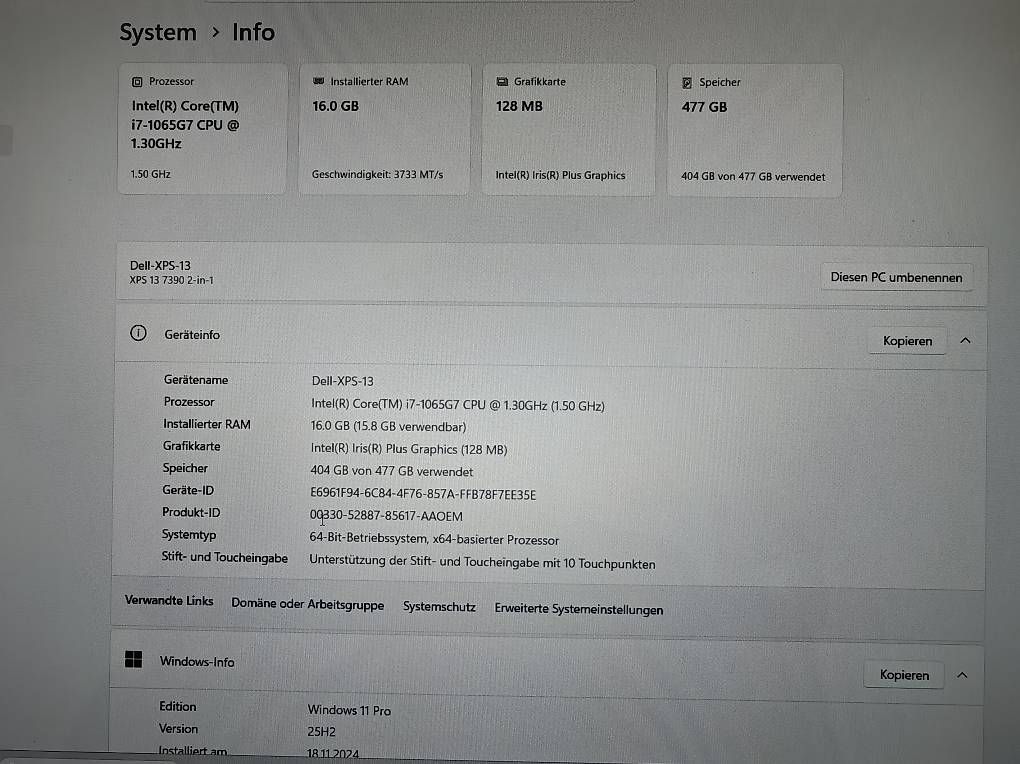The image size is (1020, 764).
Task: Click Diesen PC umbenennen button
Action: (896, 277)
